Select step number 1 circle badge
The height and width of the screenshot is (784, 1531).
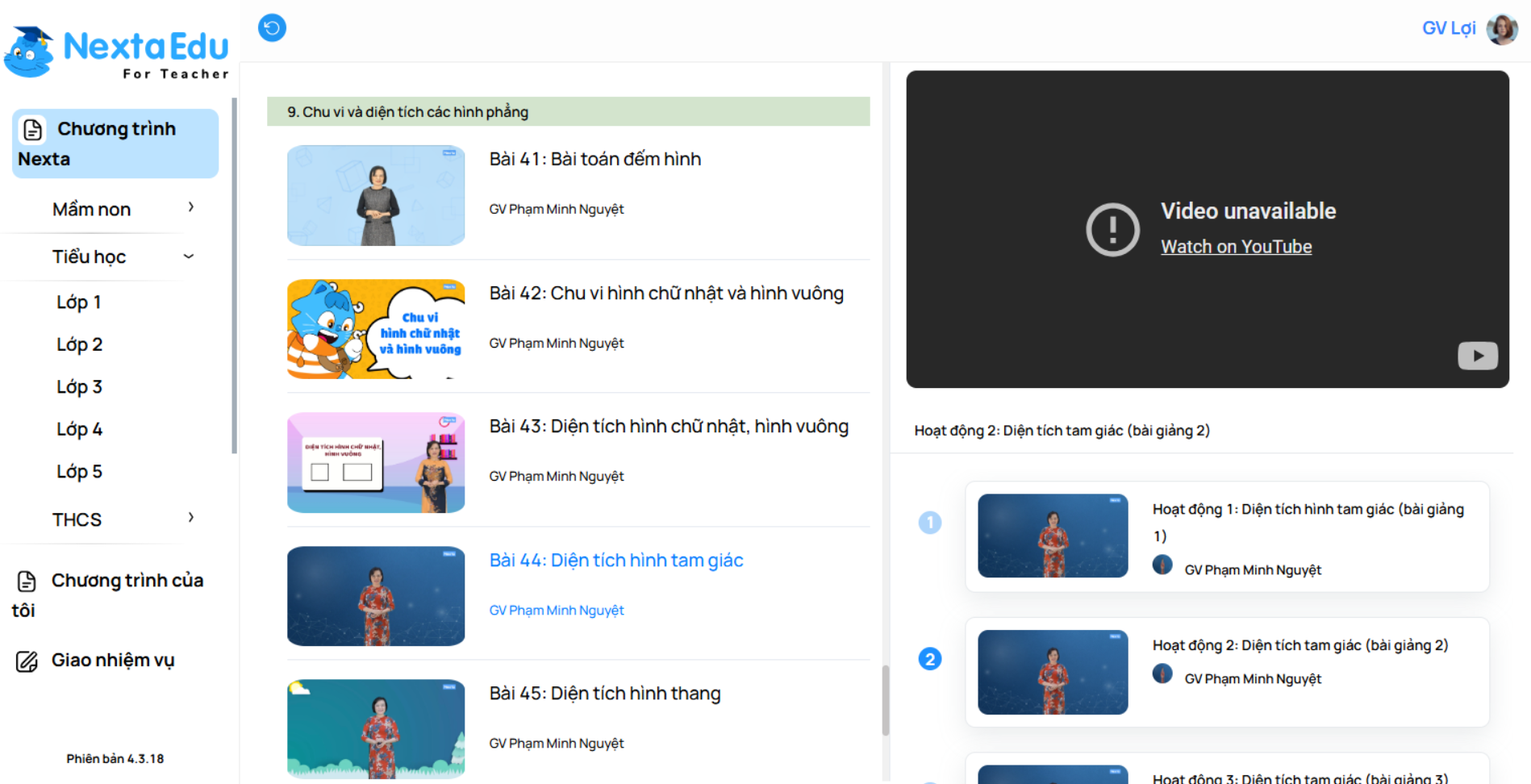click(x=929, y=523)
